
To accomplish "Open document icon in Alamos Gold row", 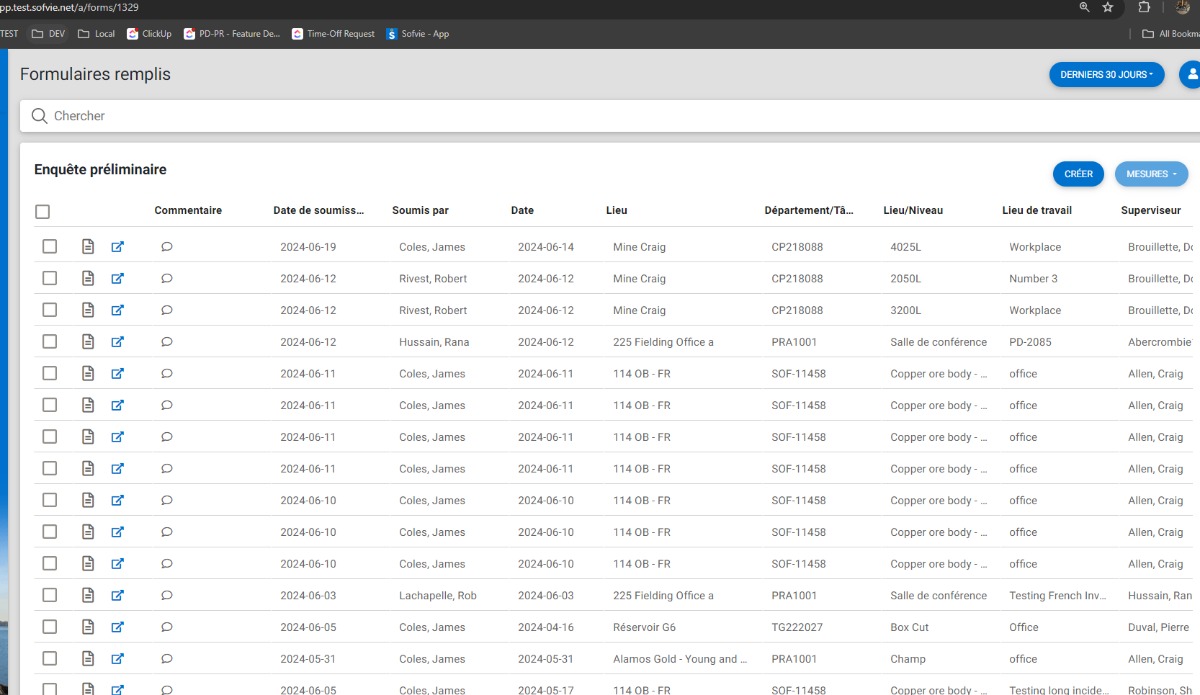I will click(88, 659).
